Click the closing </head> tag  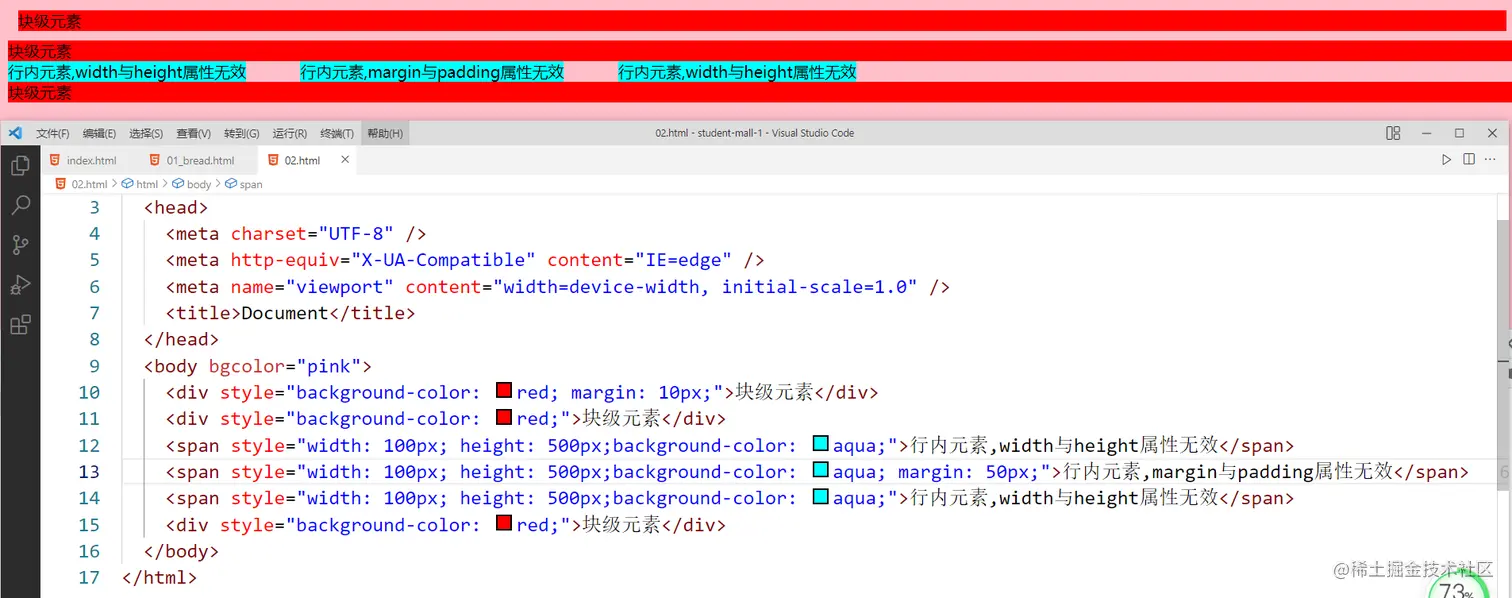coord(181,340)
